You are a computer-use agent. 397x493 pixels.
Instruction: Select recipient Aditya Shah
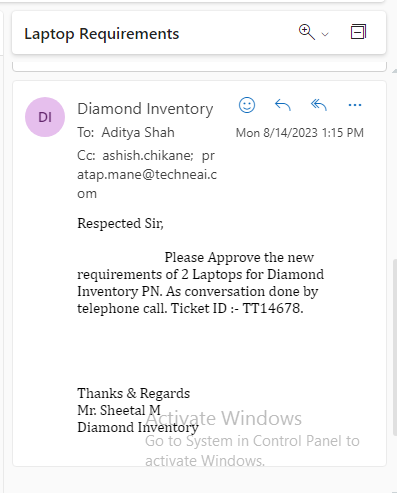coord(138,132)
